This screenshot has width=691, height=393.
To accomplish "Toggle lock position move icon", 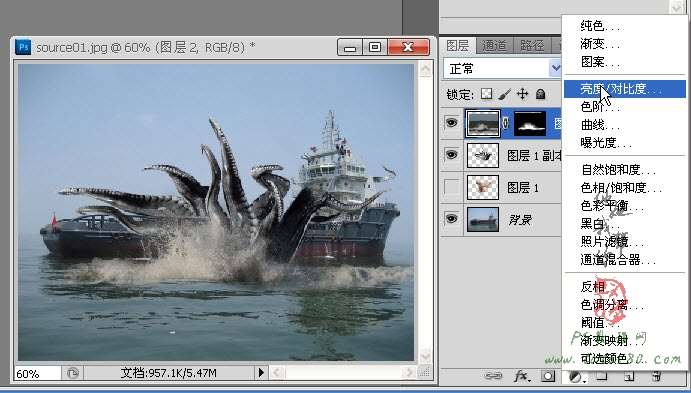I will click(x=523, y=94).
